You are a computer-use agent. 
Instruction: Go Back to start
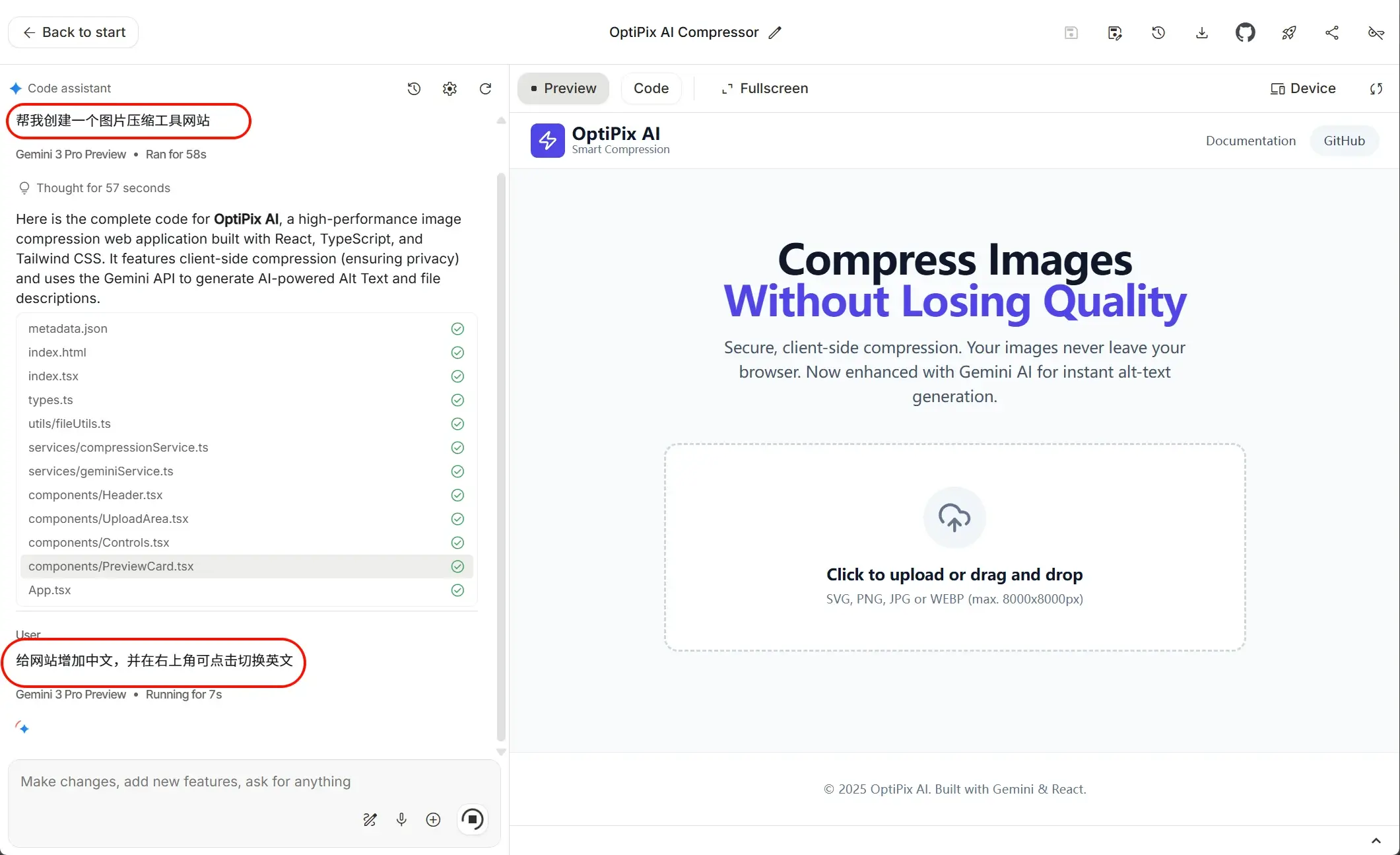point(73,32)
